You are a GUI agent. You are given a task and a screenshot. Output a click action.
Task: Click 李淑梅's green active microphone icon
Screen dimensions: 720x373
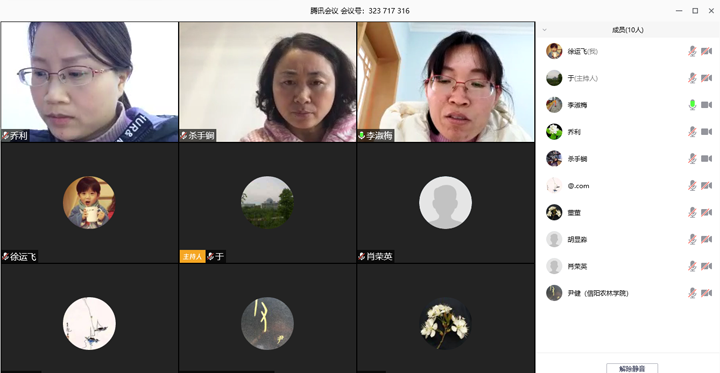click(692, 105)
